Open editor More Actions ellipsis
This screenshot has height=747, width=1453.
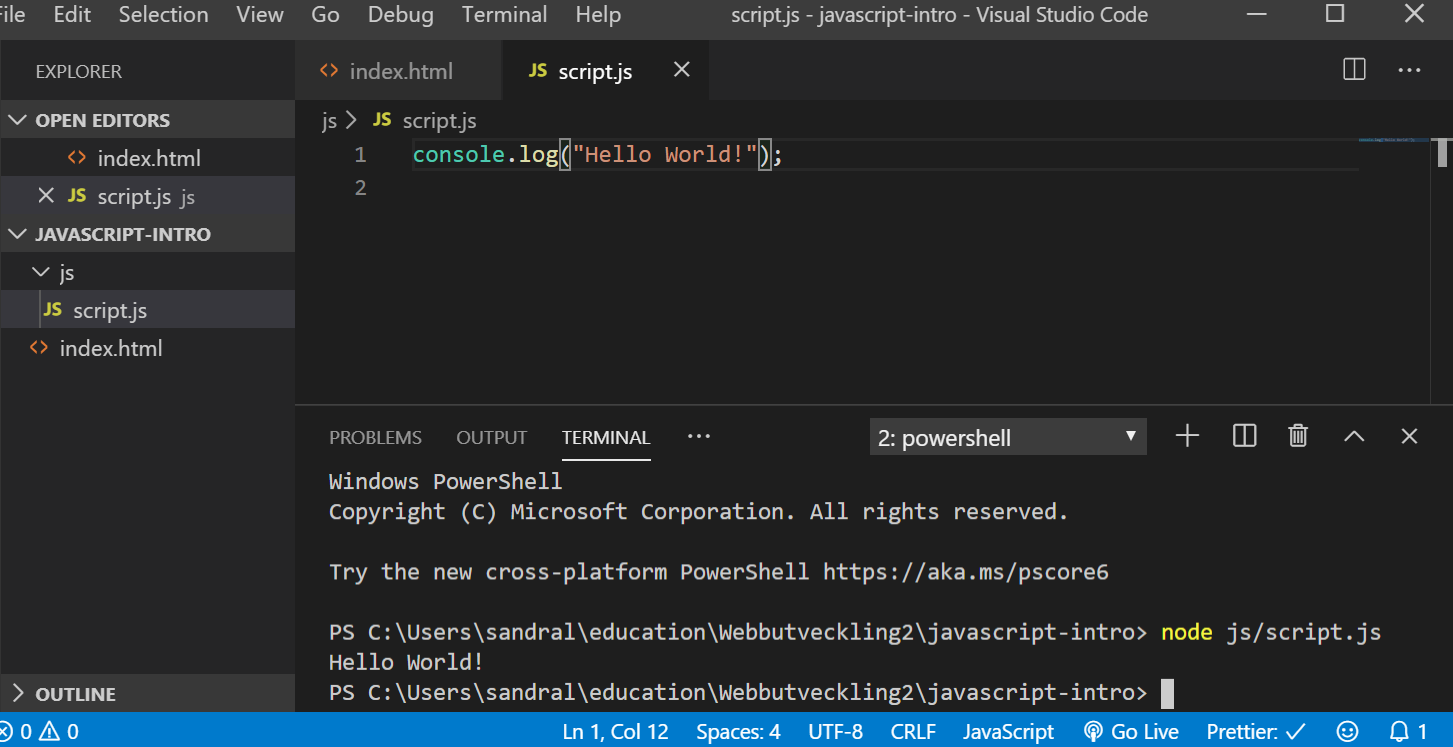[1409, 70]
